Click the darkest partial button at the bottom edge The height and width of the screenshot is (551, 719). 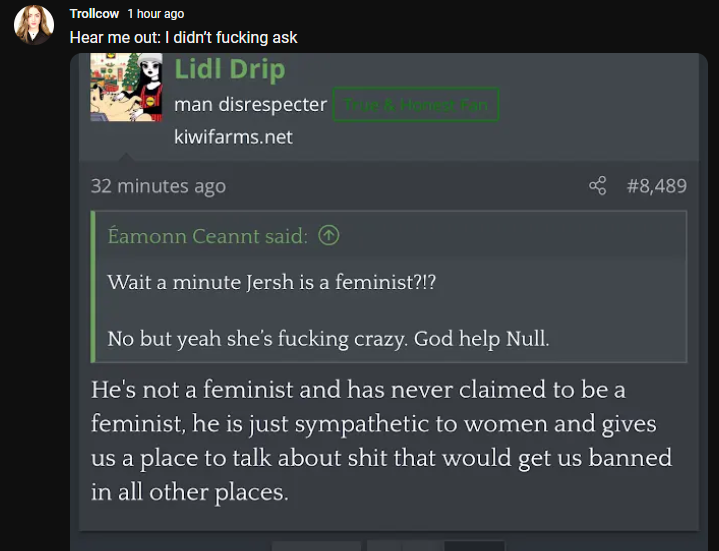[x=474, y=545]
